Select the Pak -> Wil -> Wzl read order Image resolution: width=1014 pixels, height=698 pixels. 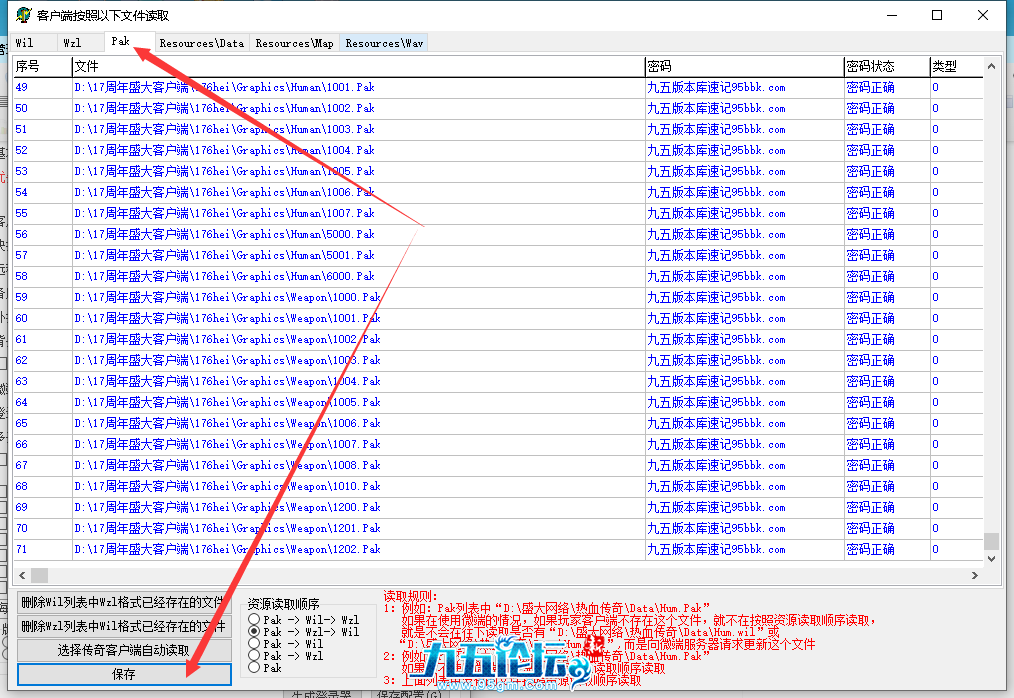click(x=254, y=620)
